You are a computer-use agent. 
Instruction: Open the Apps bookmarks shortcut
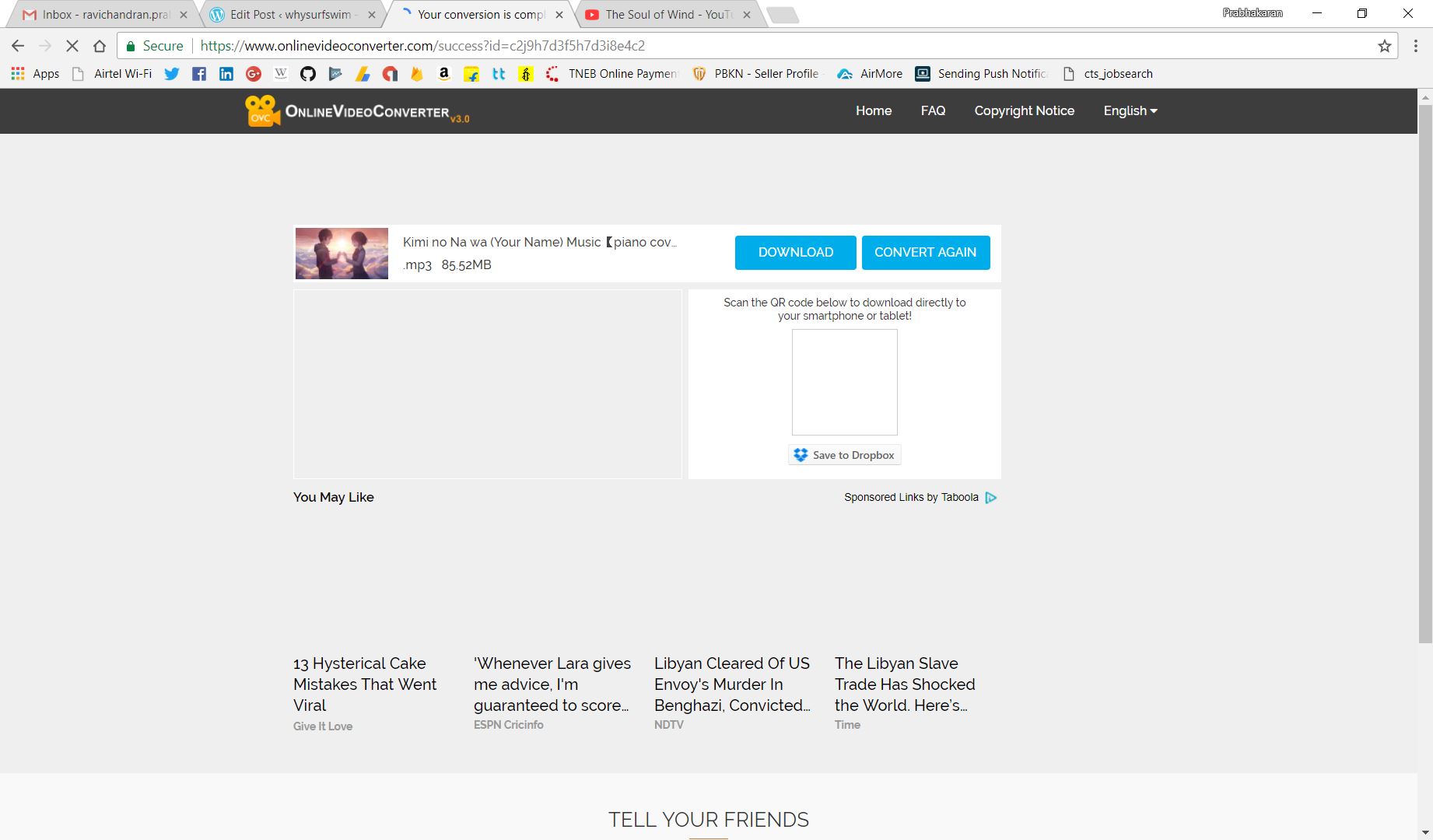coord(35,74)
